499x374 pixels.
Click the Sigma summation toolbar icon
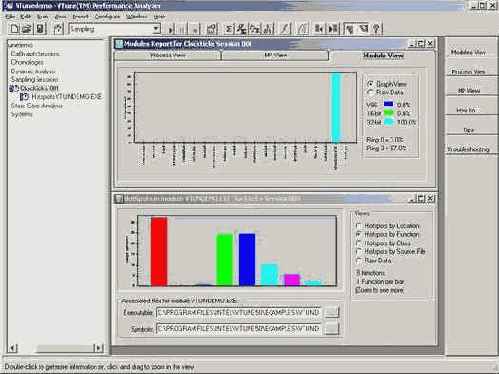[229, 29]
